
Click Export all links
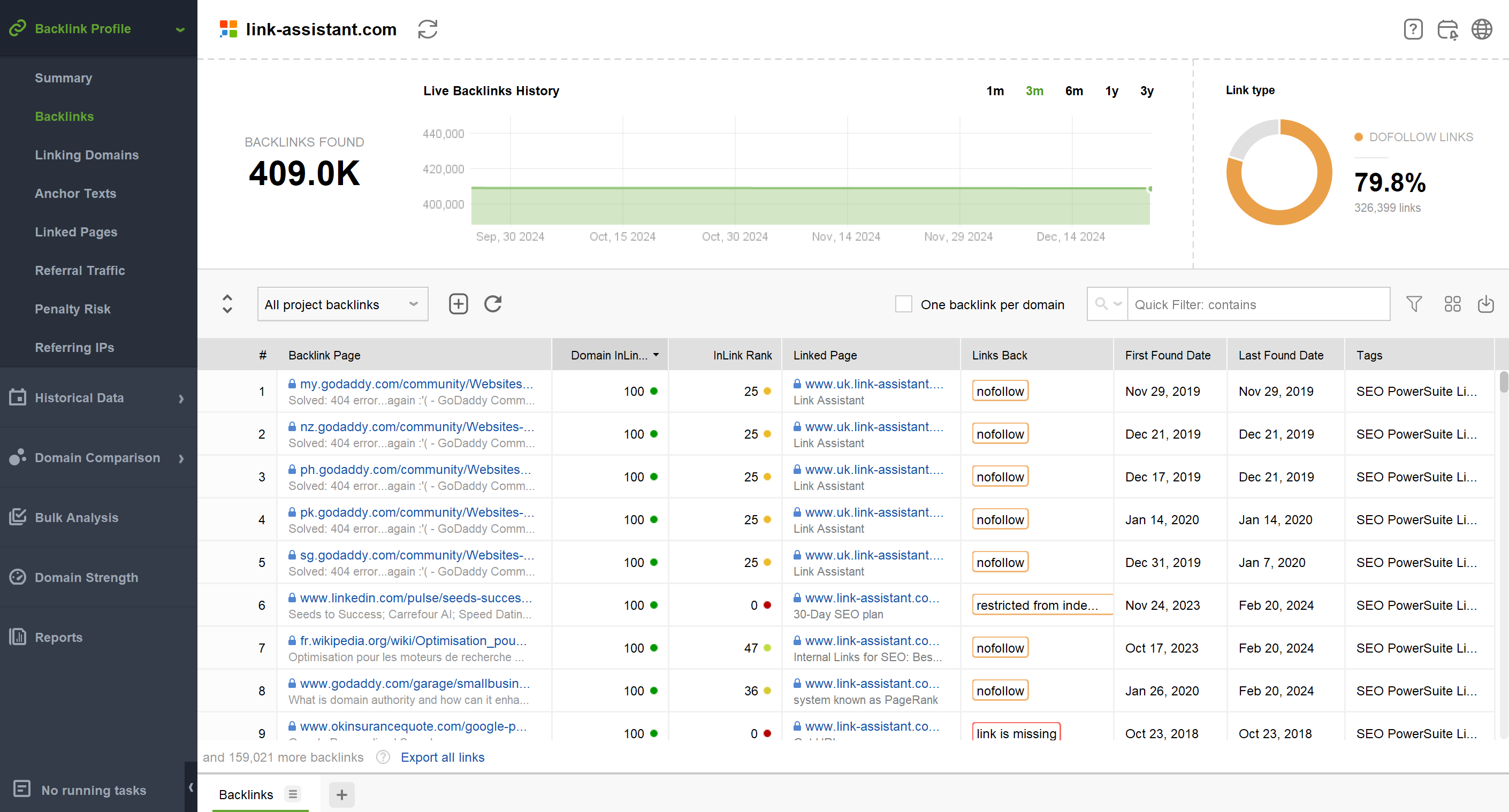[x=443, y=757]
